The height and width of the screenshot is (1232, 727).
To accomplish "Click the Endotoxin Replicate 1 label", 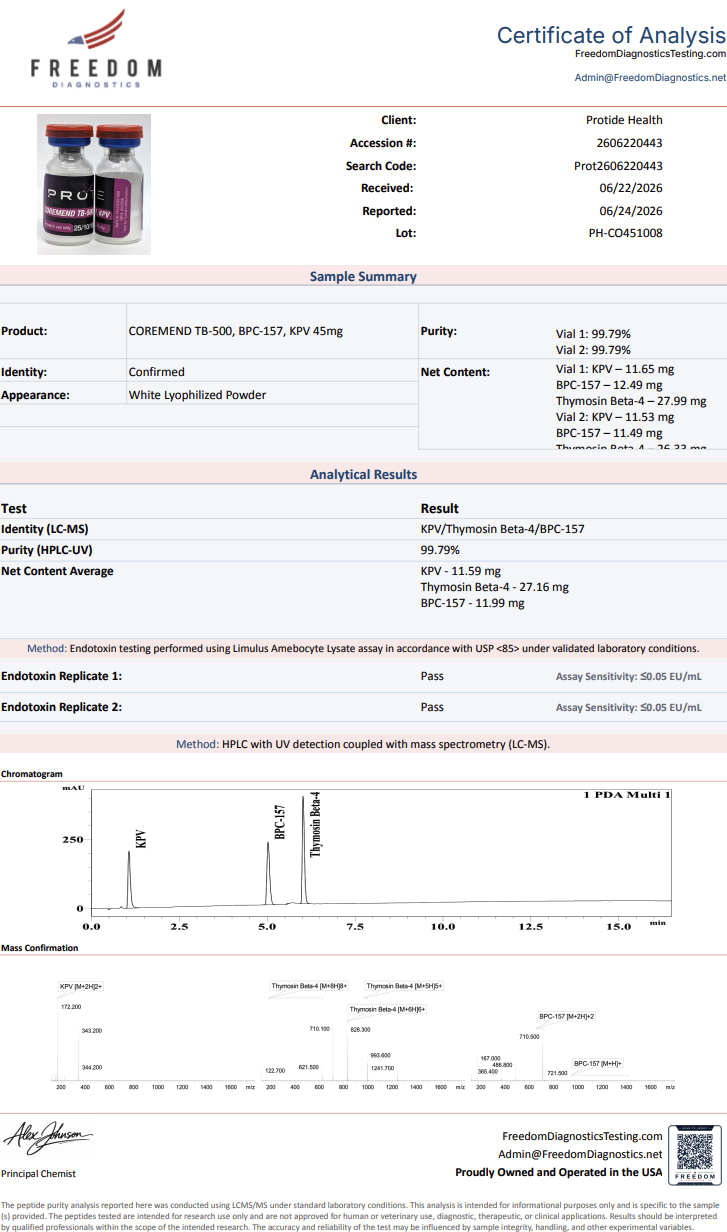I will [x=61, y=676].
